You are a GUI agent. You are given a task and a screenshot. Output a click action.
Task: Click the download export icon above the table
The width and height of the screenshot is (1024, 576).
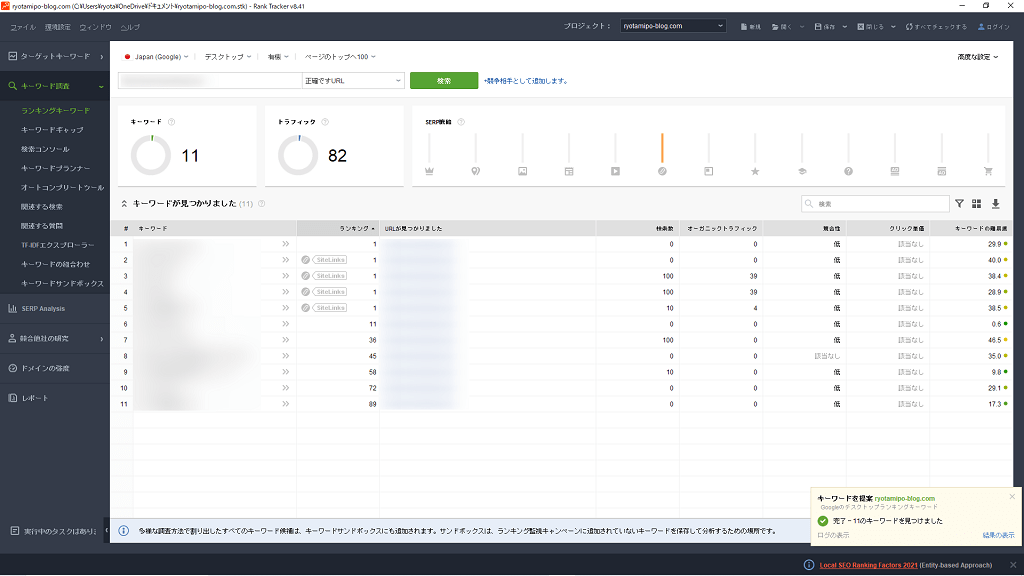(x=995, y=204)
